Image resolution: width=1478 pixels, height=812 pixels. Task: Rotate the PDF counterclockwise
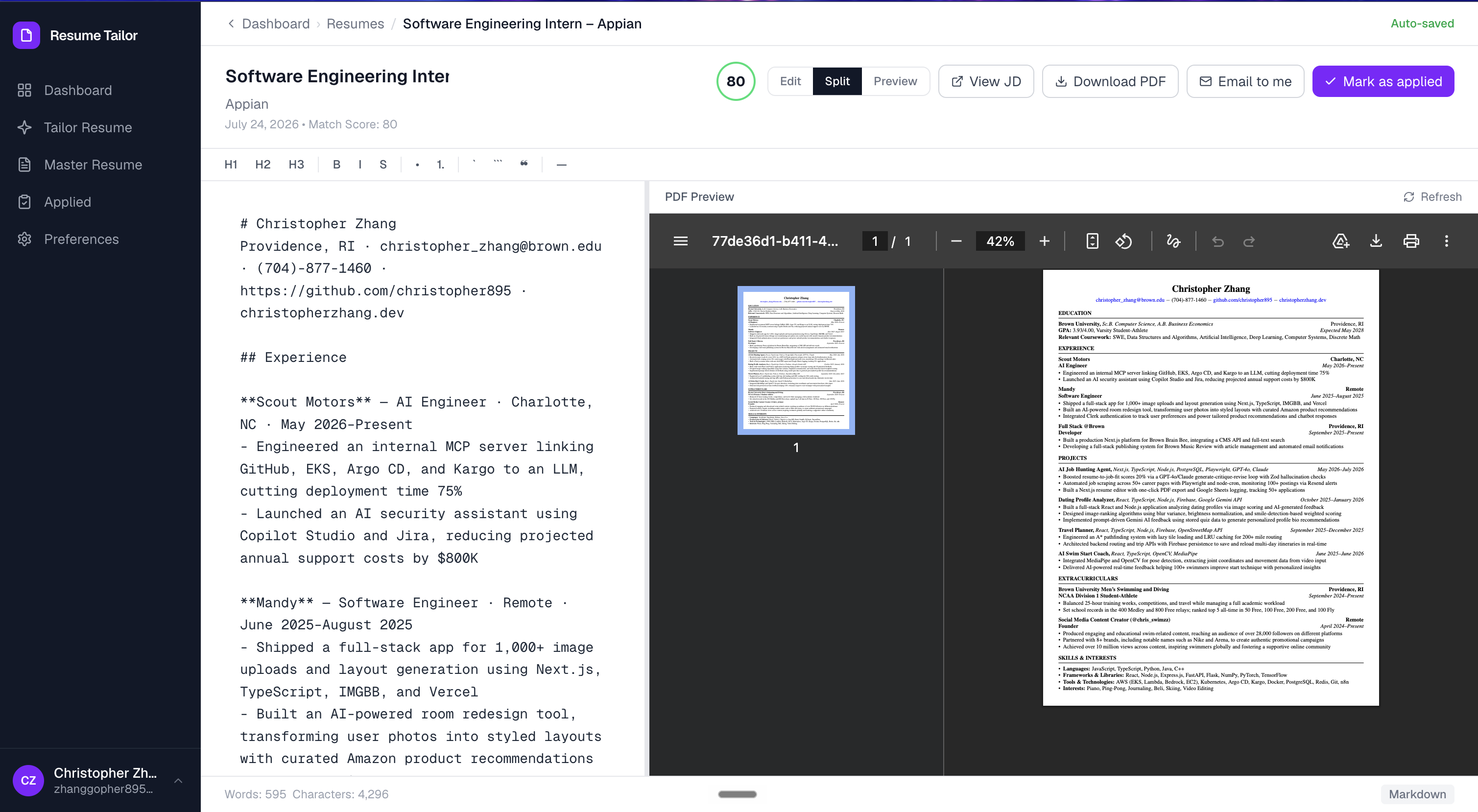pos(1123,241)
